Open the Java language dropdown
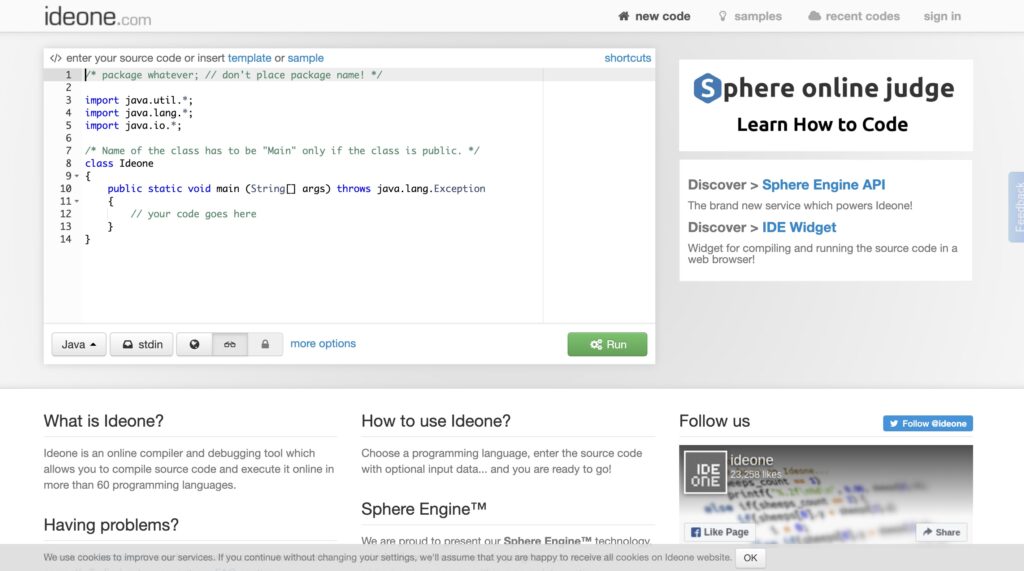 79,344
